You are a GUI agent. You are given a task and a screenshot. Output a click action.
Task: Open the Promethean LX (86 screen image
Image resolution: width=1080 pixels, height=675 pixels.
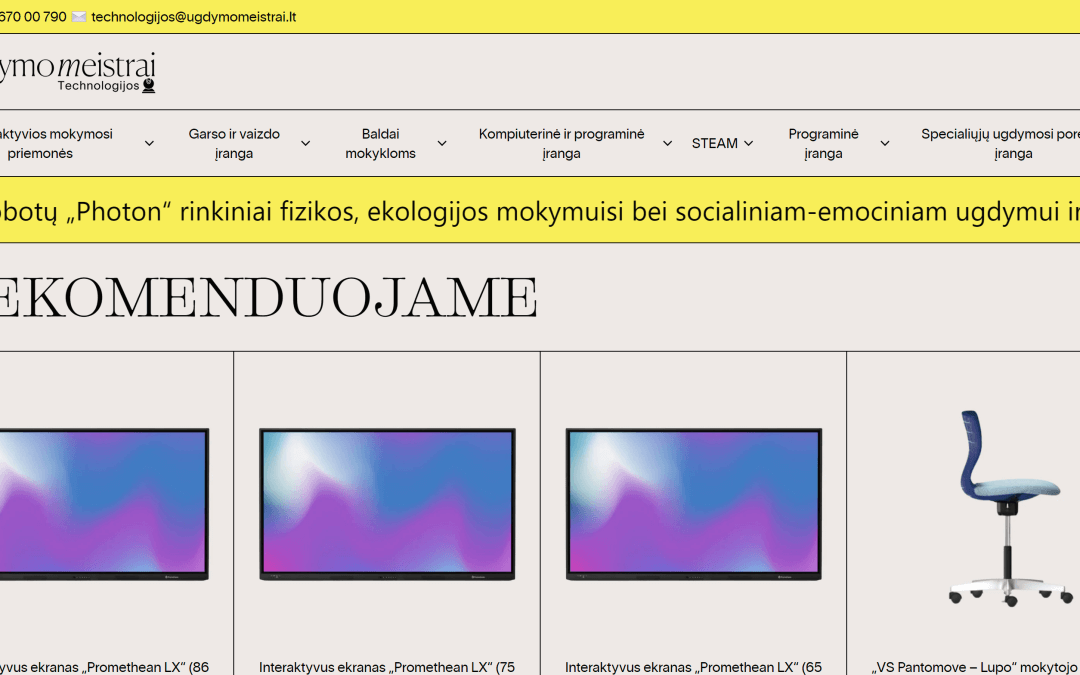click(104, 504)
